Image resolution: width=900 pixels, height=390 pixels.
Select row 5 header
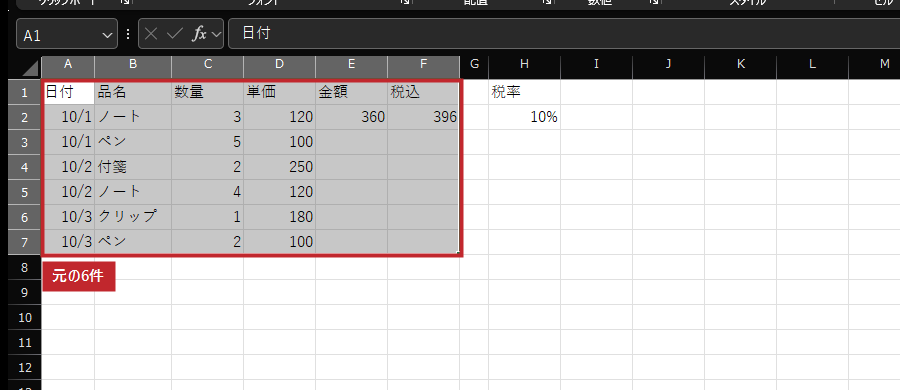pyautogui.click(x=25, y=192)
